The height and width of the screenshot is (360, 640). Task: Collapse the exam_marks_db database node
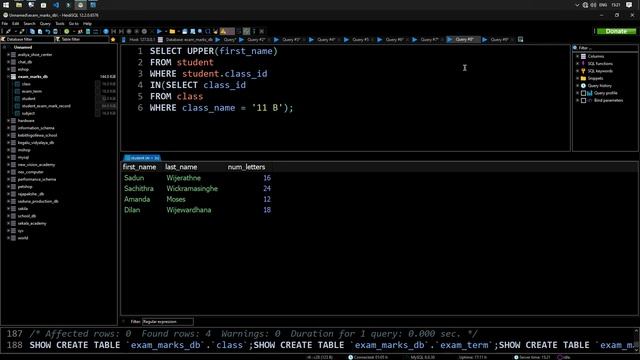click(8, 77)
